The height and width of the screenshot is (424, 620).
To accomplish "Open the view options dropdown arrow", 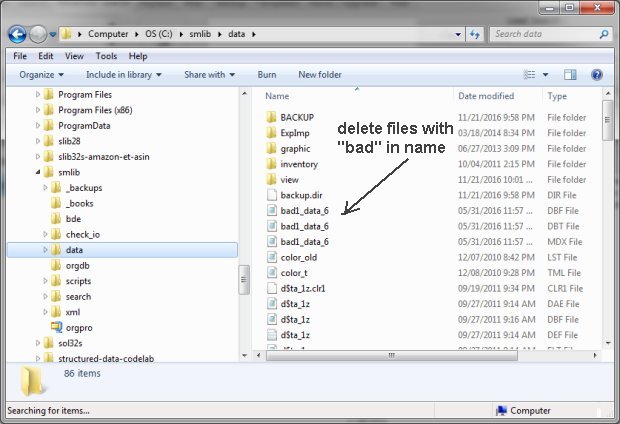I will [545, 75].
